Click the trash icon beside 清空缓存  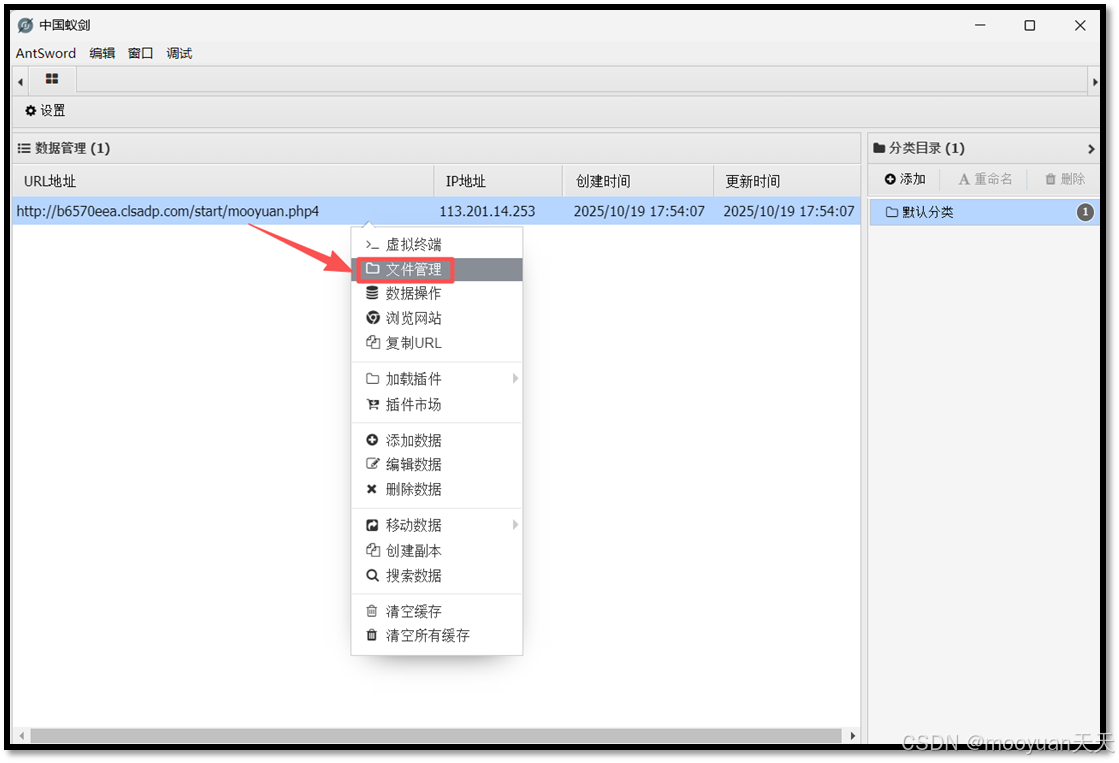(372, 611)
